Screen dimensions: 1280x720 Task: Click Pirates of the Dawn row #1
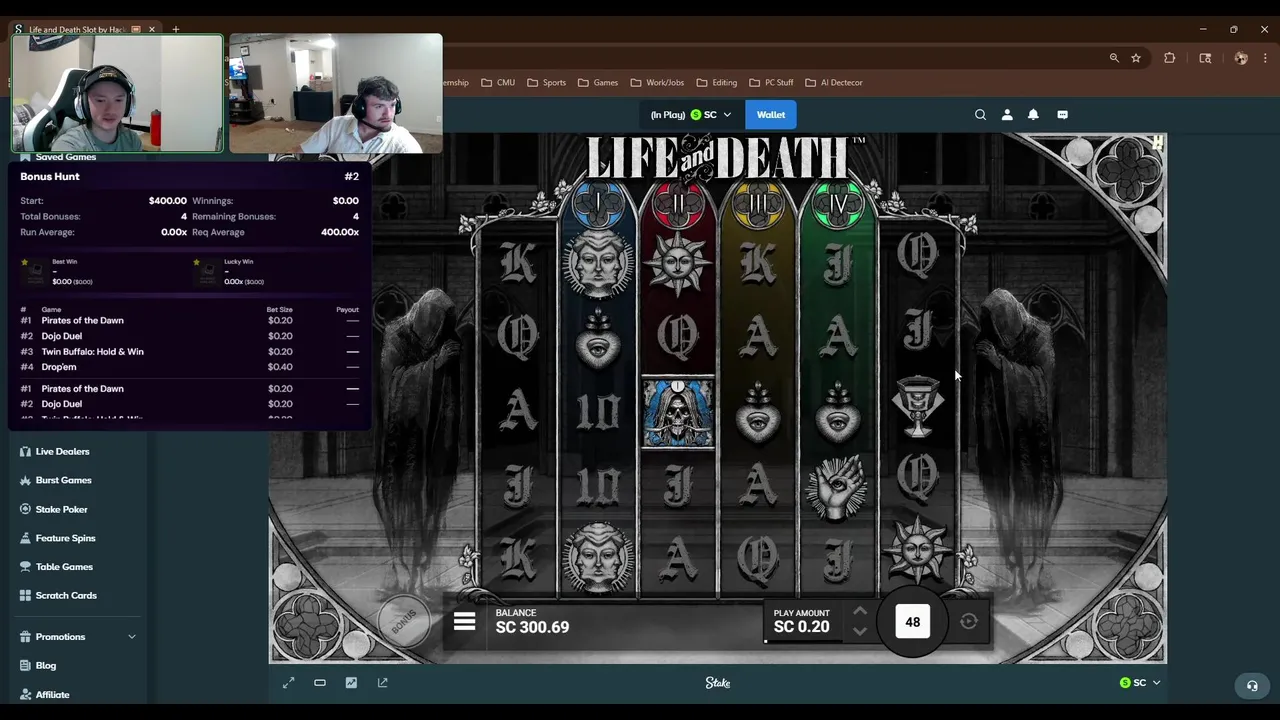coord(190,320)
